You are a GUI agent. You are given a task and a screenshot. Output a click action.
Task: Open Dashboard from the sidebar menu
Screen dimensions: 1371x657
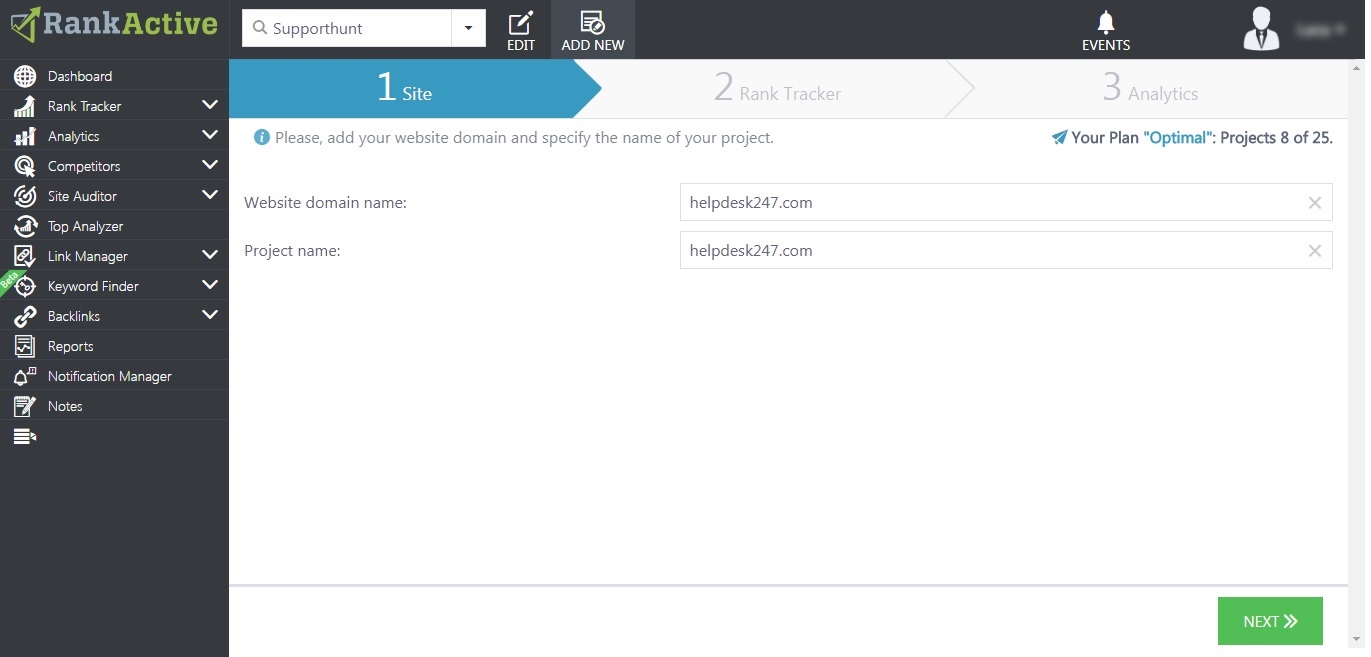(x=80, y=76)
